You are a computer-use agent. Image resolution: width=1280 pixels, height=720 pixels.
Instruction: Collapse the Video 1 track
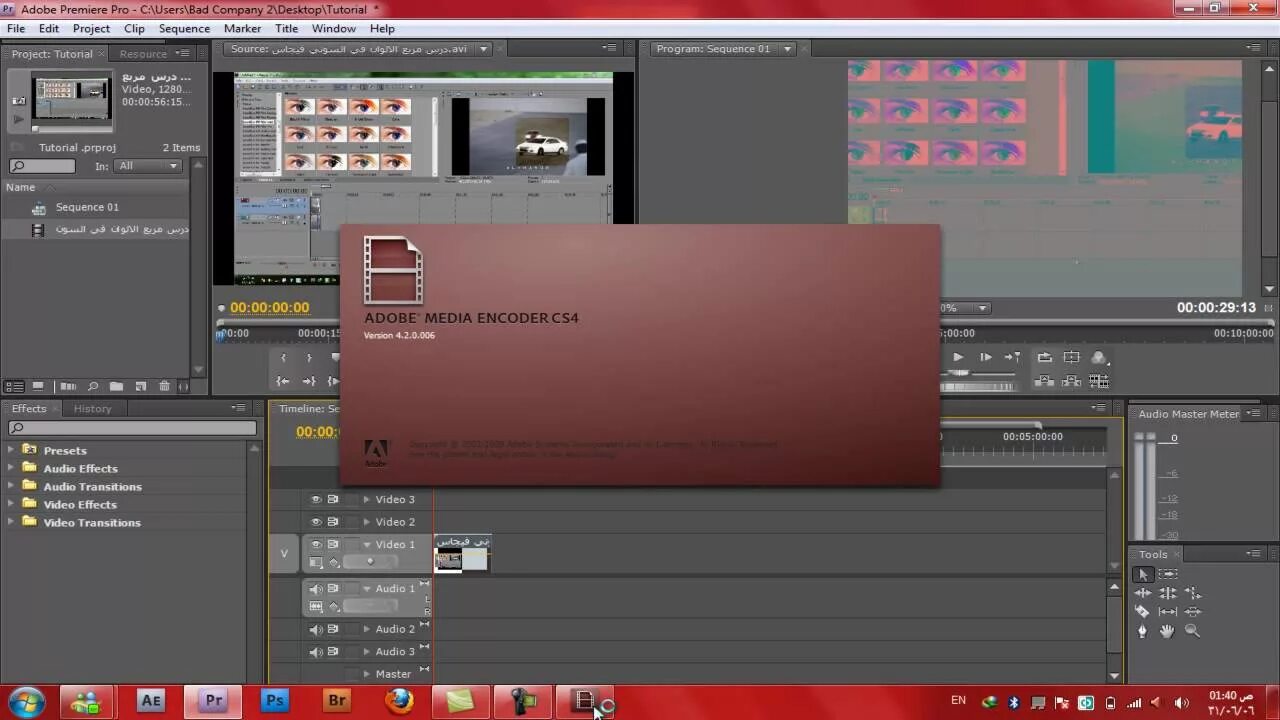[x=366, y=545]
